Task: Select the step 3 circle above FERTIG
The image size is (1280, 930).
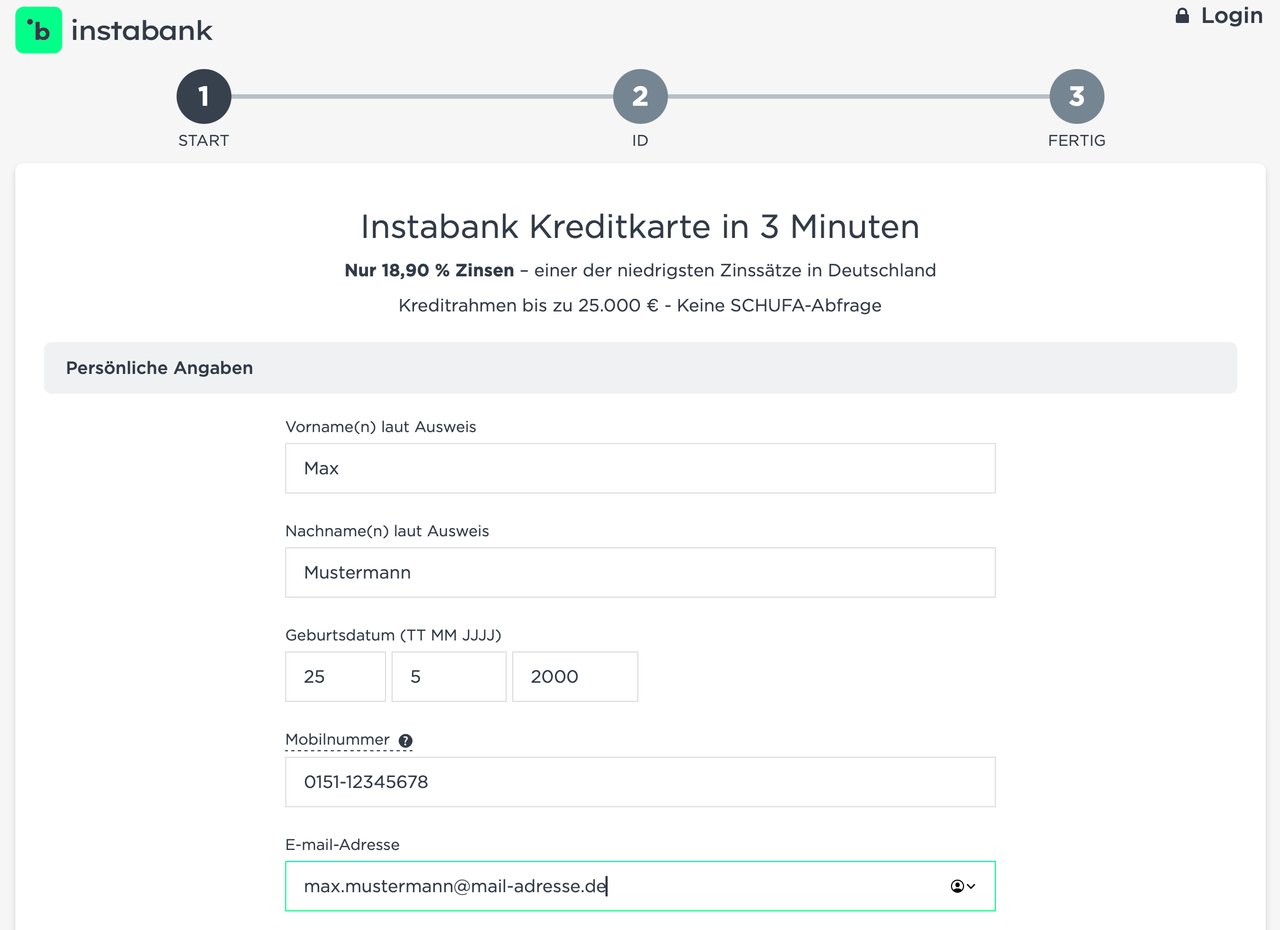Action: pos(1076,96)
